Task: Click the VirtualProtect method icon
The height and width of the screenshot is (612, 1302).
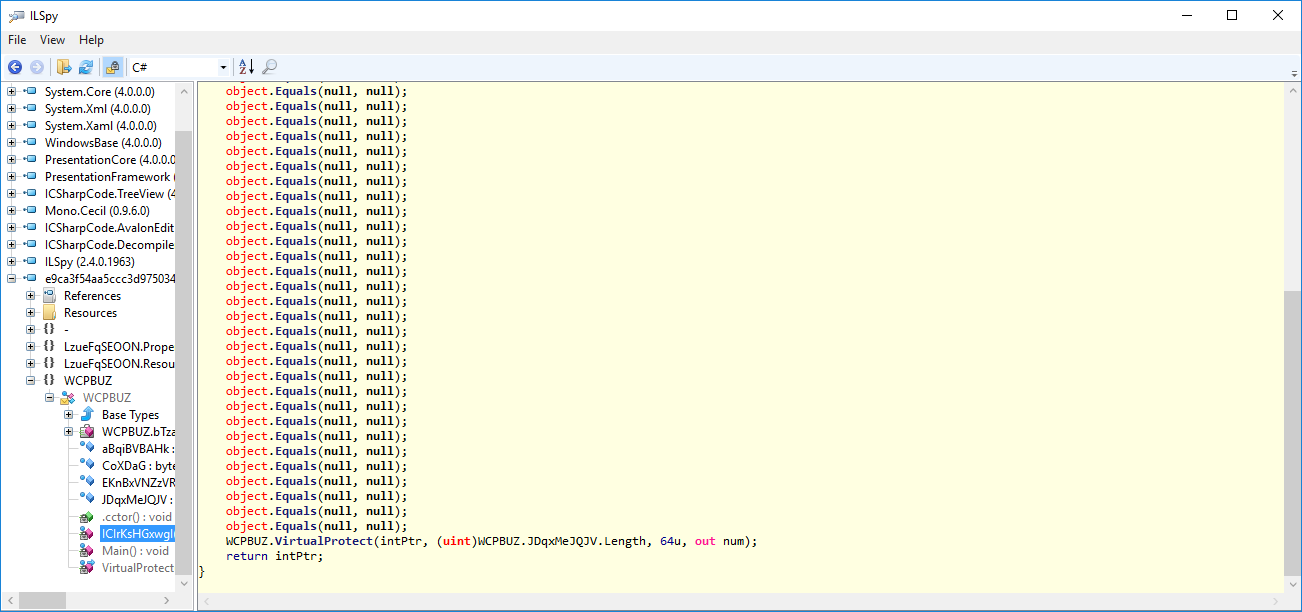Action: click(x=87, y=568)
